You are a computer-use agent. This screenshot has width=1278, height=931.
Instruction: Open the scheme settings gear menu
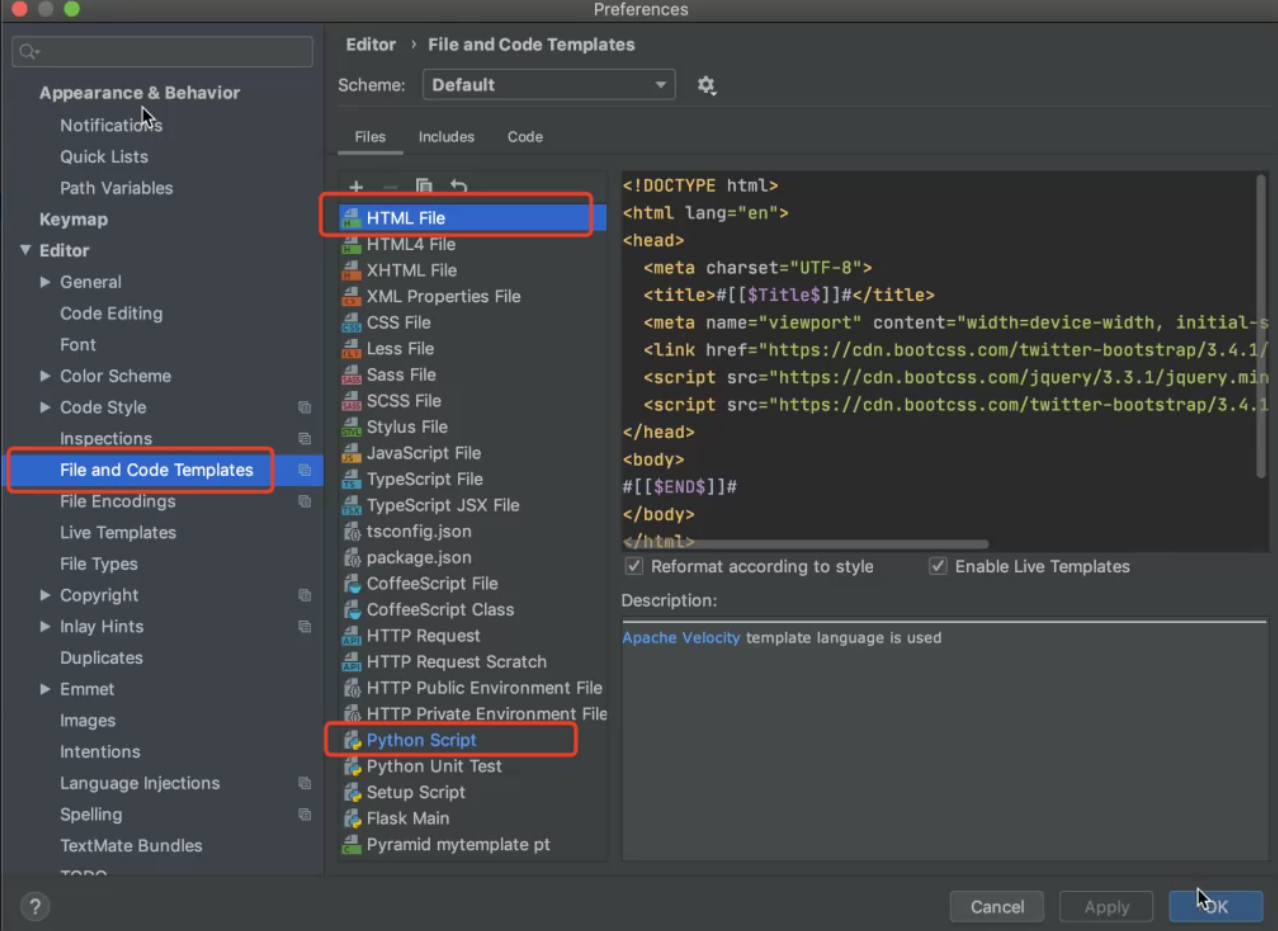click(x=706, y=85)
